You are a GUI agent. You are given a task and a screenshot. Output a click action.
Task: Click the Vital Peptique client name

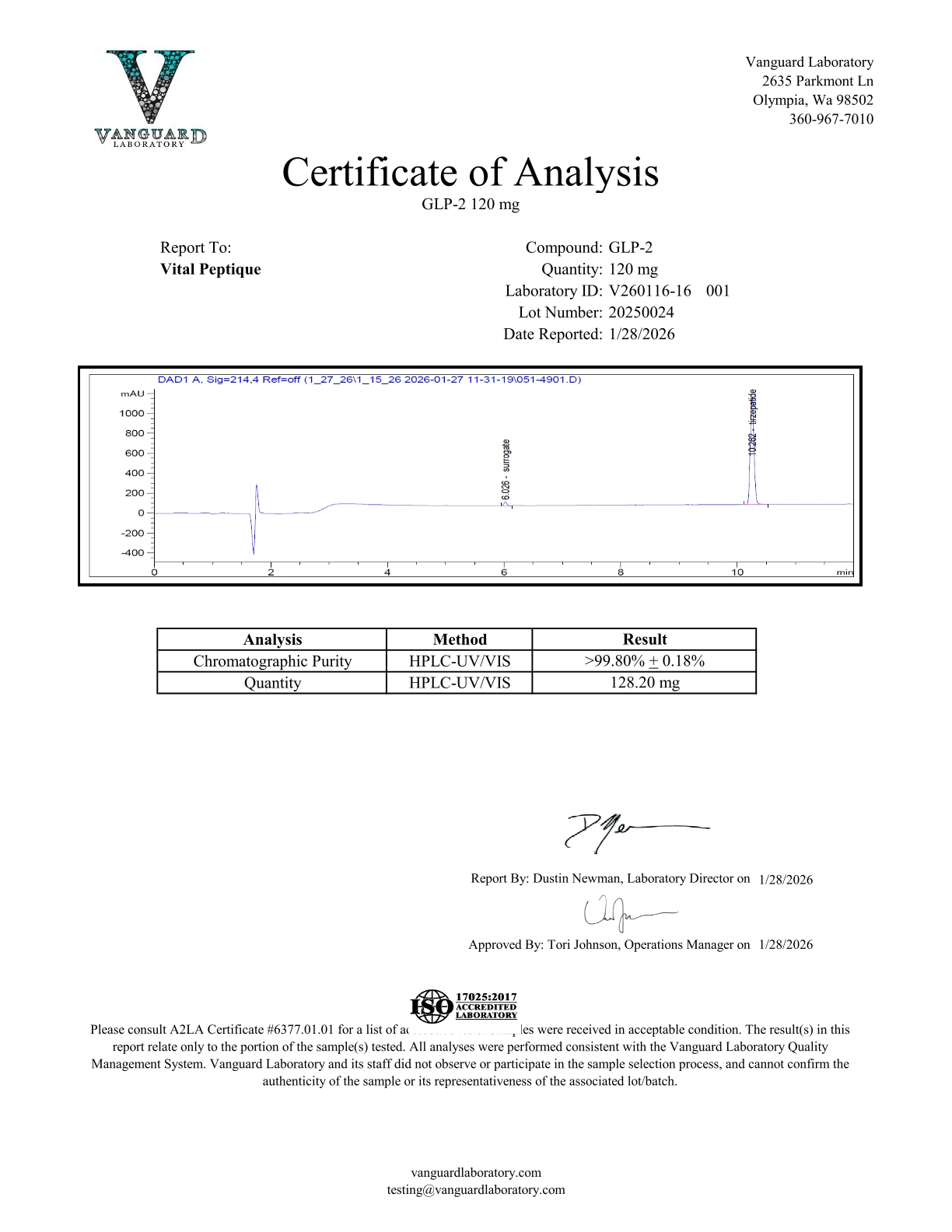coord(210,269)
